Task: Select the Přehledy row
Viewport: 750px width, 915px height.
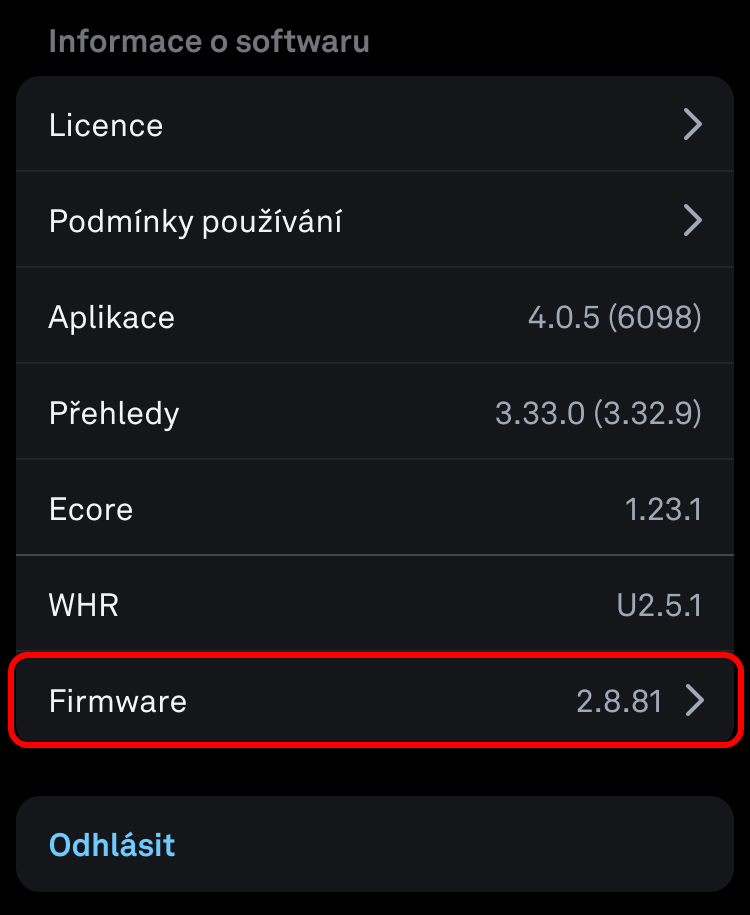Action: point(375,411)
